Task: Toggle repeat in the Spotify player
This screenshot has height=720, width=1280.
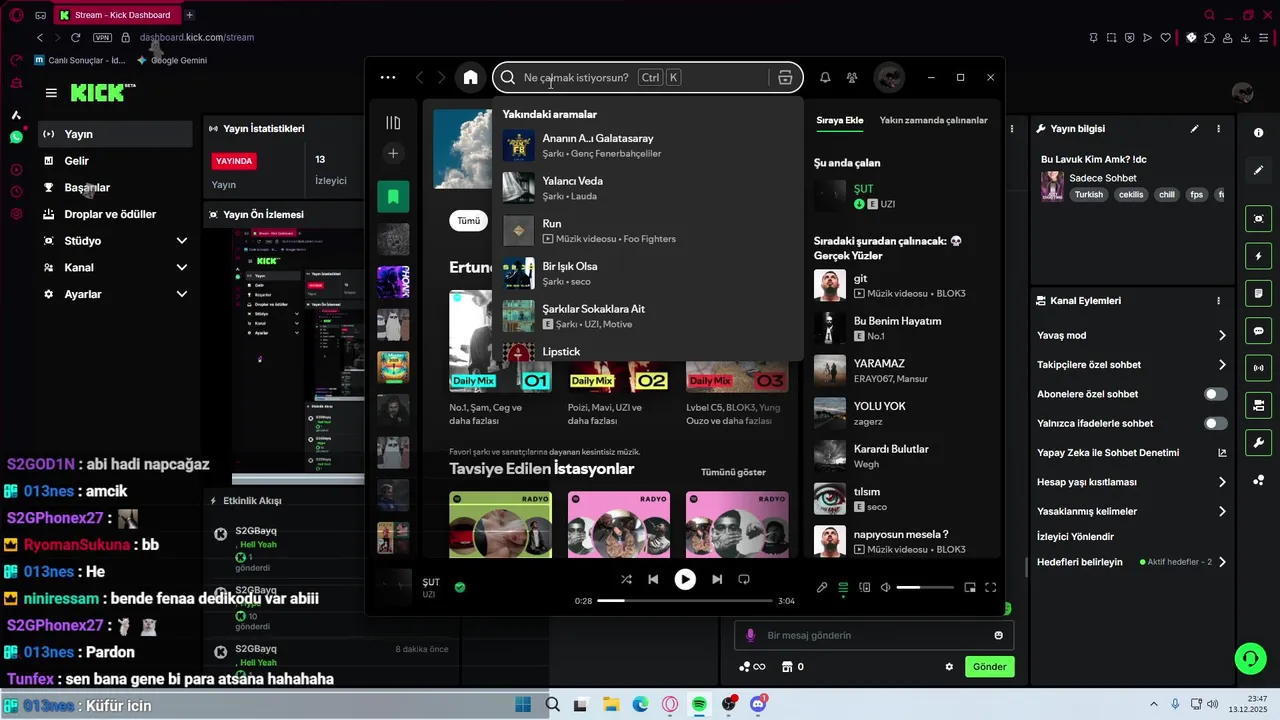Action: [744, 579]
